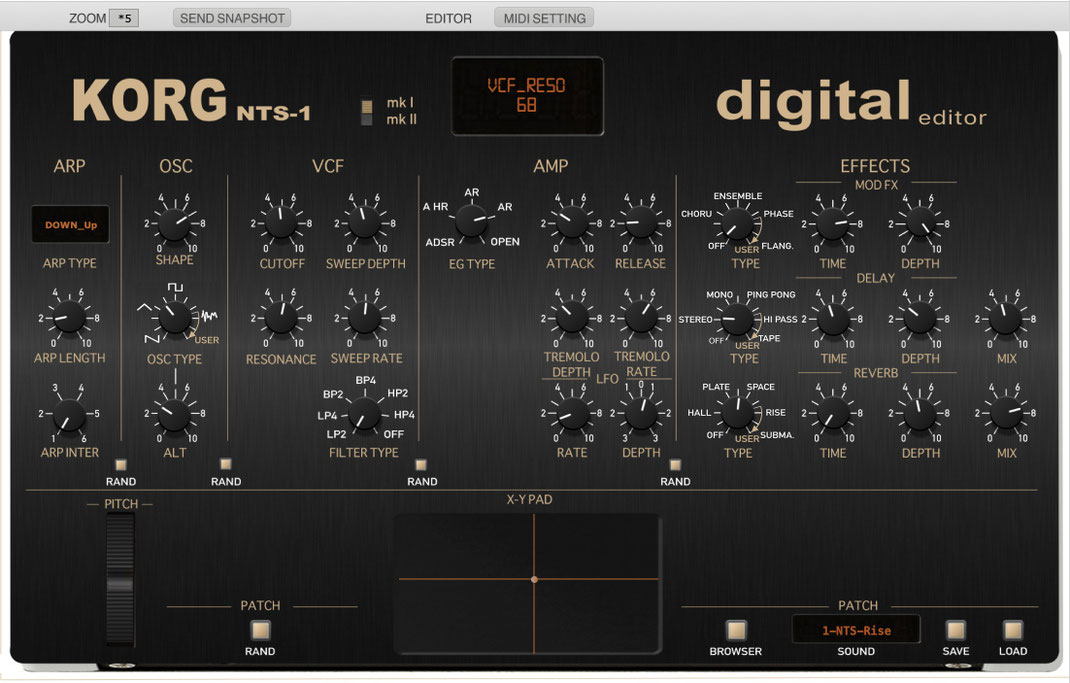Click the LFO Depth knob
Screen dimensions: 1070x683
click(641, 413)
